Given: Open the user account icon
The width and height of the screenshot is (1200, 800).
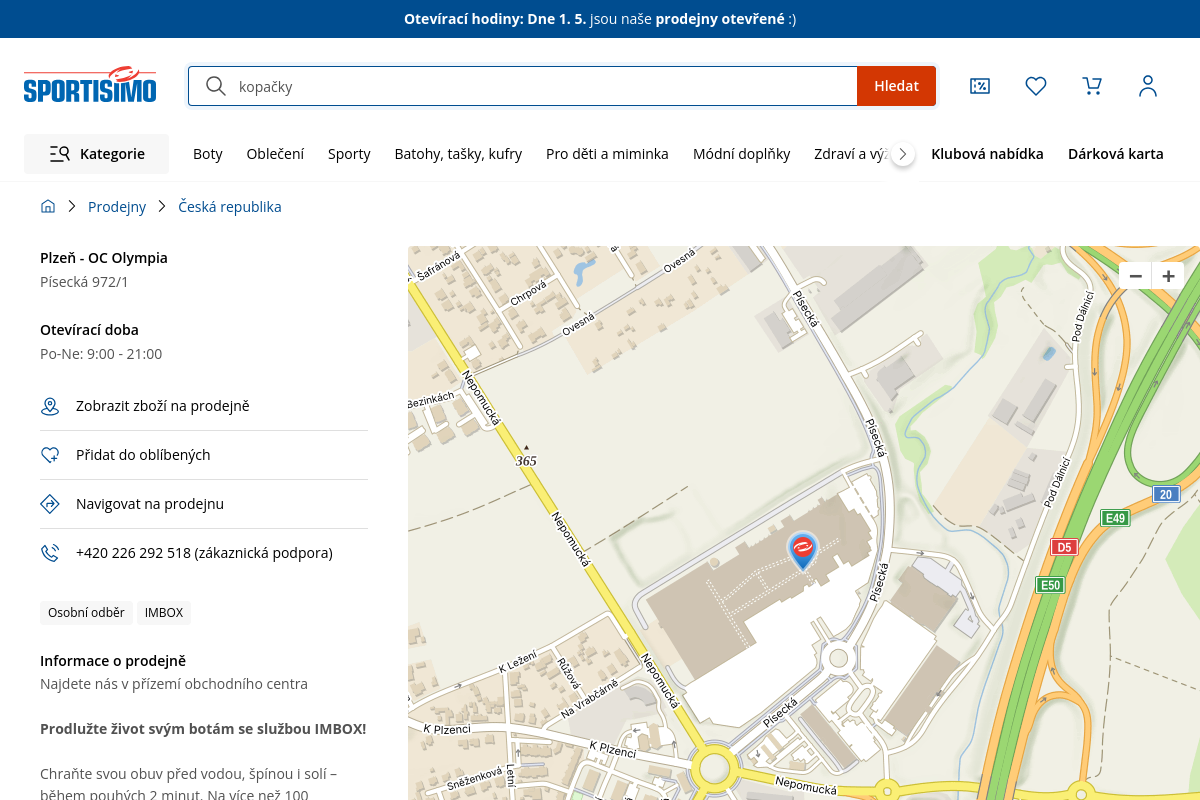Looking at the screenshot, I should [x=1148, y=86].
